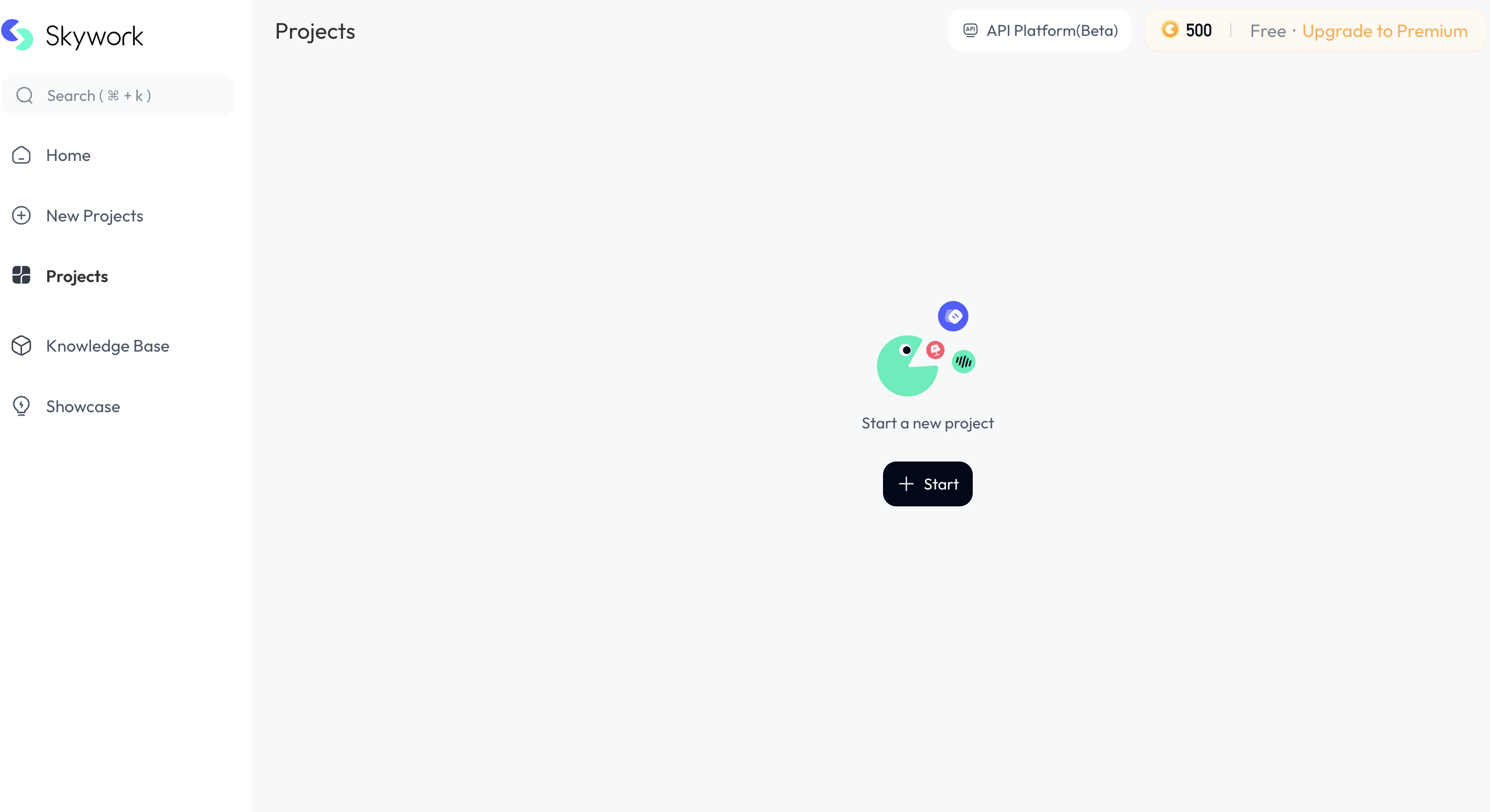Screen dimensions: 1490x812
Task: Click the Home icon in the sidebar
Action: 21,155
